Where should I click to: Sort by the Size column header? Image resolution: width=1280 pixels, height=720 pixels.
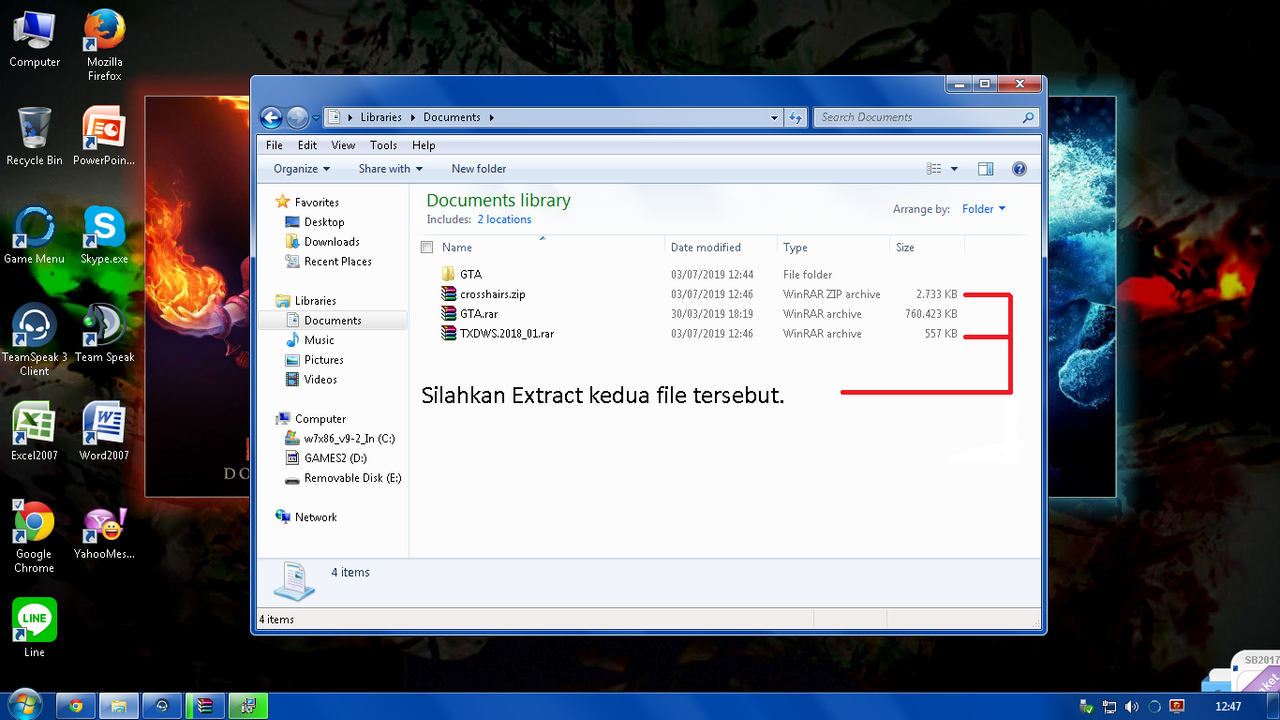(905, 247)
